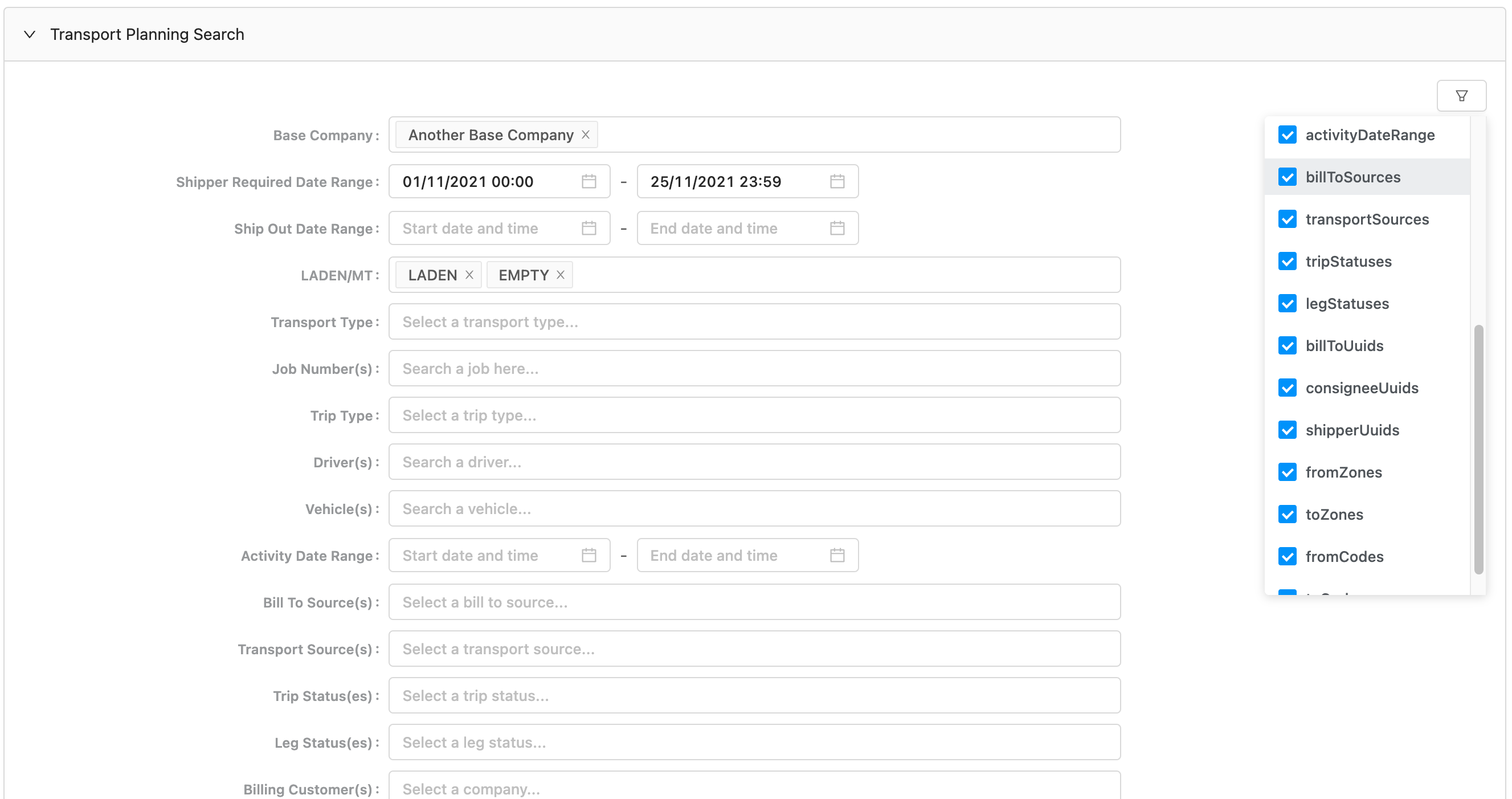
Task: Remove the Another Base Company tag
Action: (x=585, y=134)
